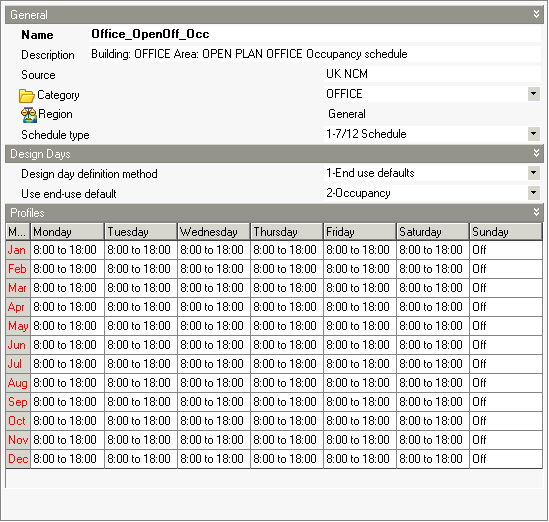Collapse the Profiles section chevron
Image resolution: width=549 pixels, height=522 pixels.
click(536, 212)
